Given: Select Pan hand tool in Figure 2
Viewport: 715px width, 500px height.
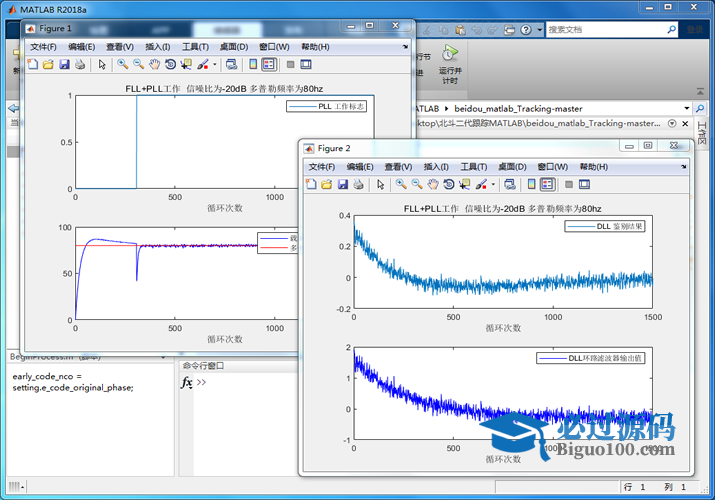Looking at the screenshot, I should [x=433, y=184].
